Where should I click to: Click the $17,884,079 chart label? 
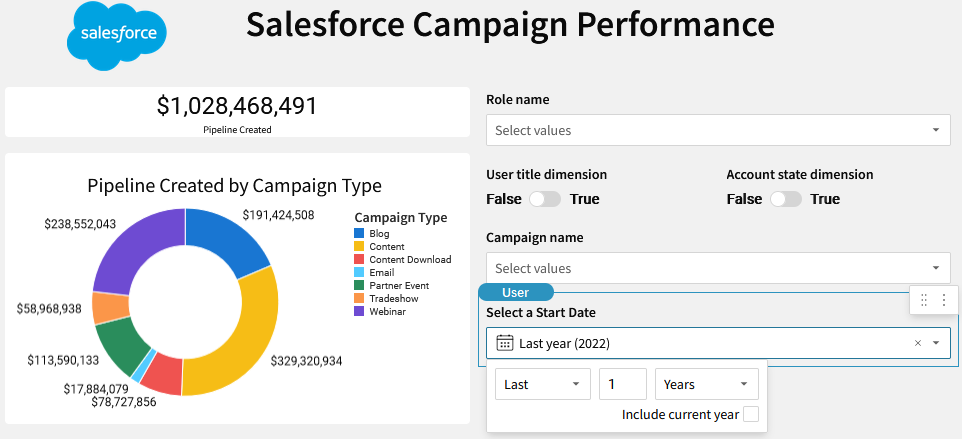click(x=96, y=389)
